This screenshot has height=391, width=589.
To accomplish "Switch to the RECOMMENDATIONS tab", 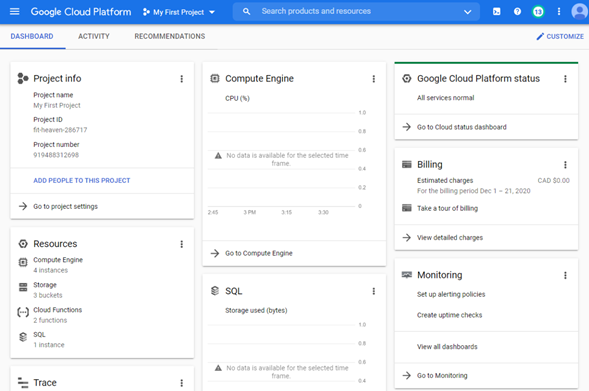I will click(x=170, y=36).
